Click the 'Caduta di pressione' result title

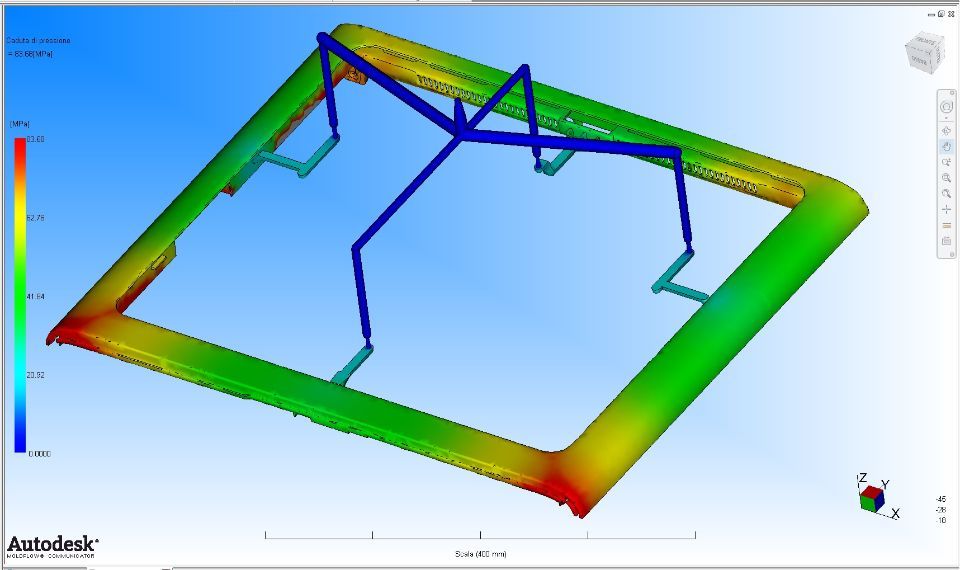(39, 40)
